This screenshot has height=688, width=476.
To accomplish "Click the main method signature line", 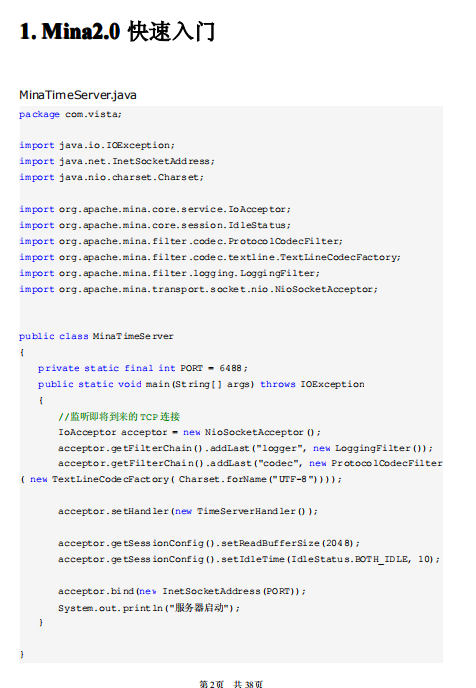I will coord(201,384).
